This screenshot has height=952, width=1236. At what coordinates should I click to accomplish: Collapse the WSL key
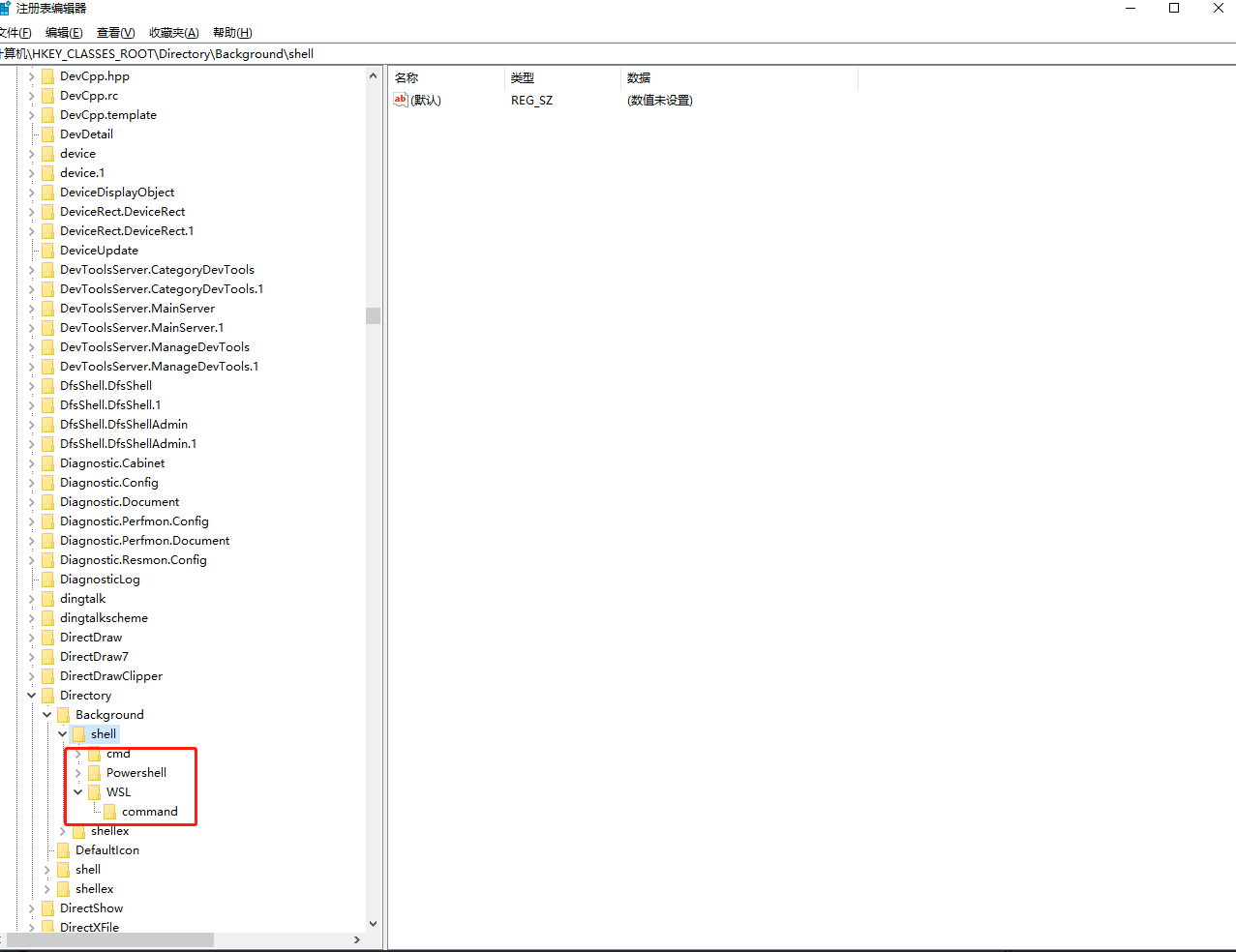(x=77, y=792)
